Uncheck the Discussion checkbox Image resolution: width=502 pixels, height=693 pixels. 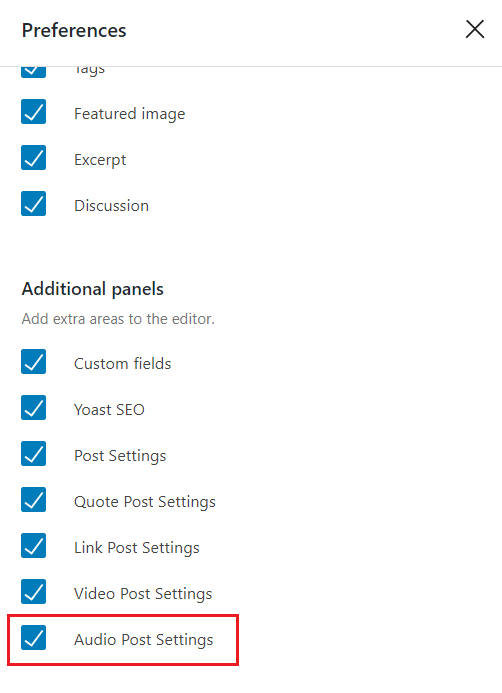tap(34, 204)
